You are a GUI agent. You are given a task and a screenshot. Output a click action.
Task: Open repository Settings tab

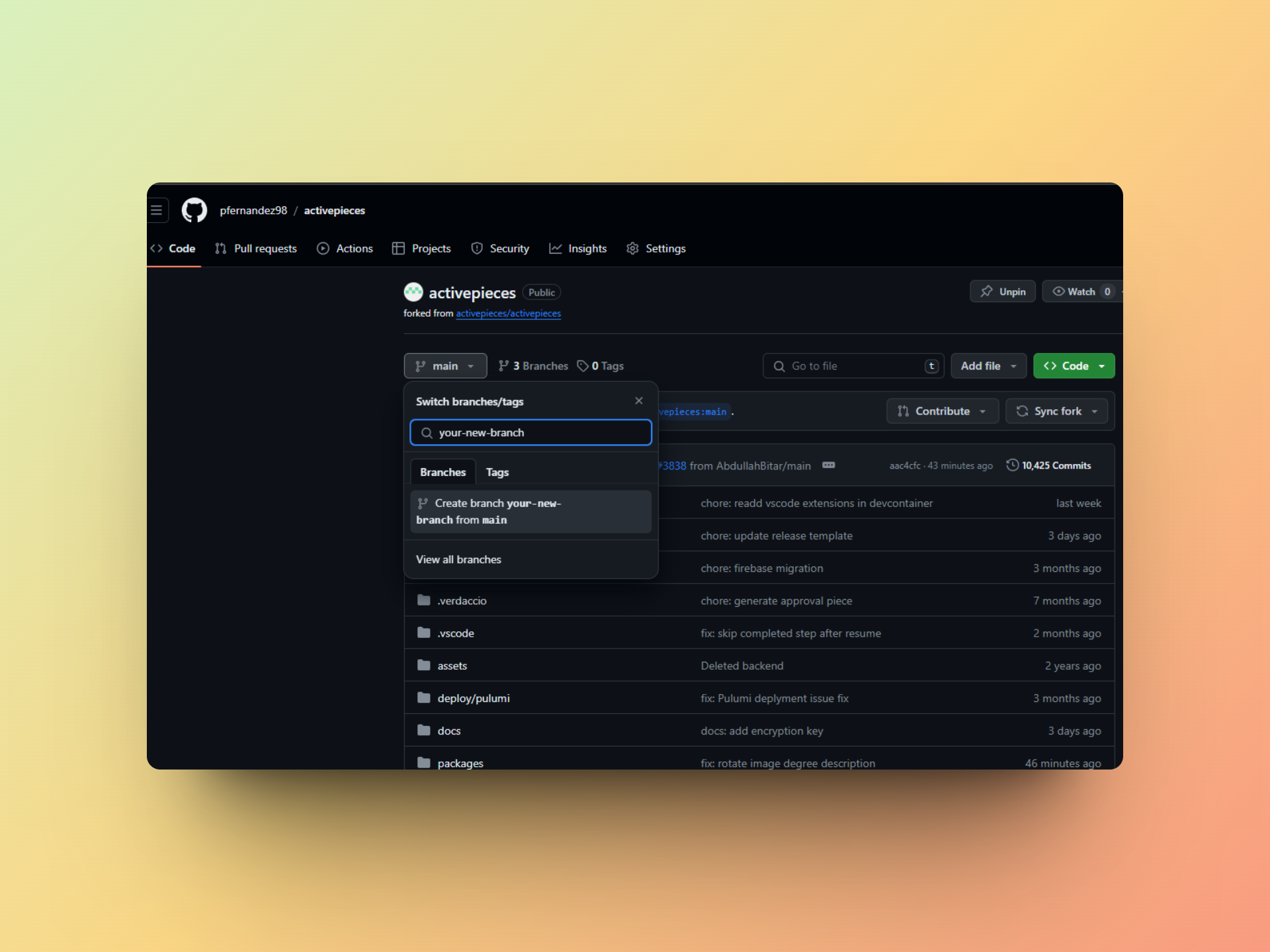point(656,249)
